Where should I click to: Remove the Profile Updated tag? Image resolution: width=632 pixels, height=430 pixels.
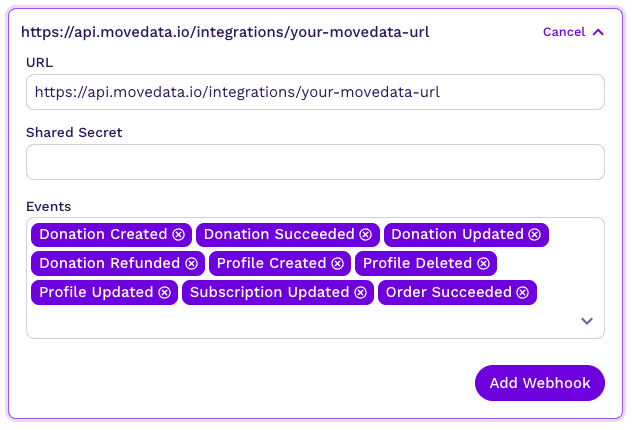pos(164,292)
